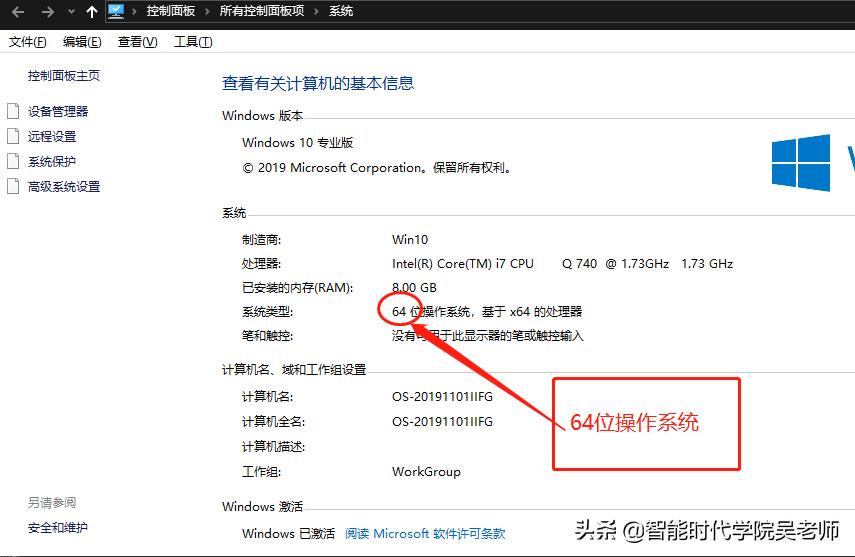Screen dimensions: 855x557
Task: Expand the chevron before 控制面板 breadcrumb
Action: [x=134, y=11]
